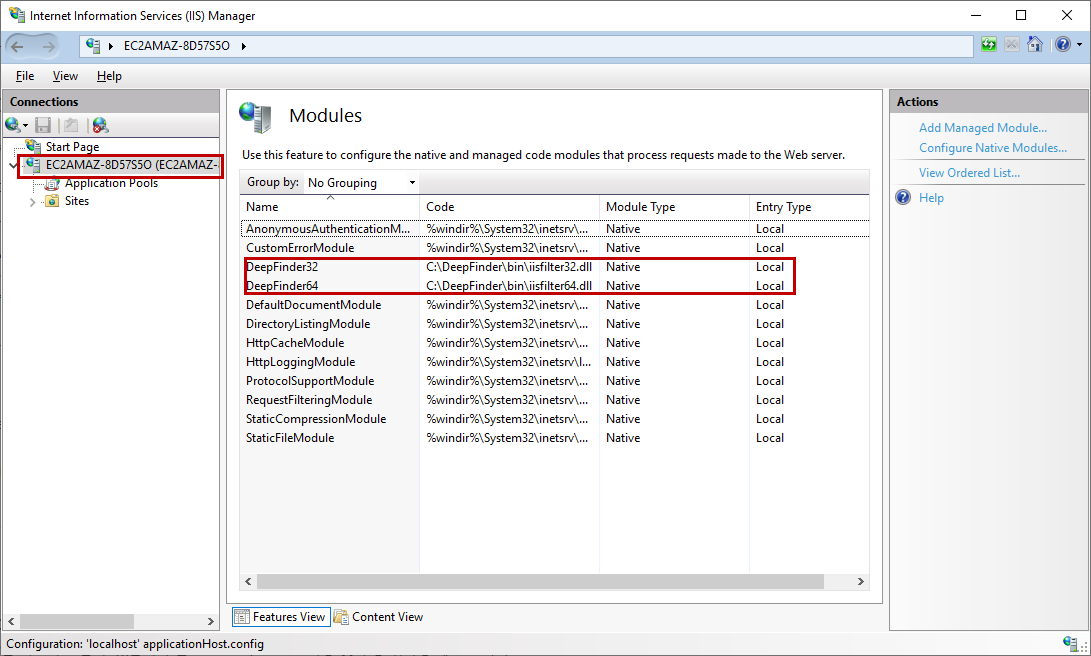Click the Sites folder icon in the tree
1091x656 pixels.
(51, 201)
